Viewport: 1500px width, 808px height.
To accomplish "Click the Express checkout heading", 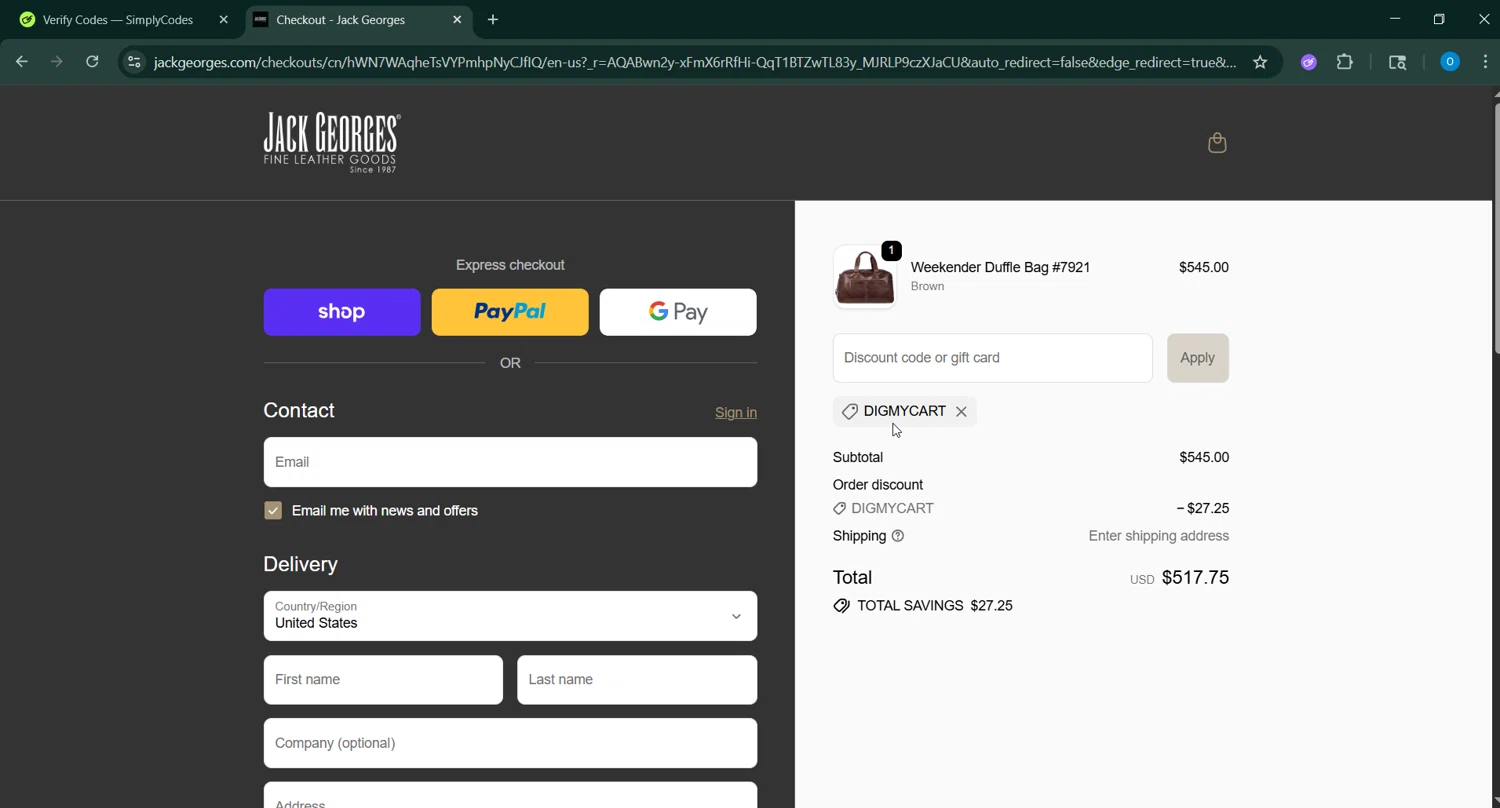I will 510,265.
